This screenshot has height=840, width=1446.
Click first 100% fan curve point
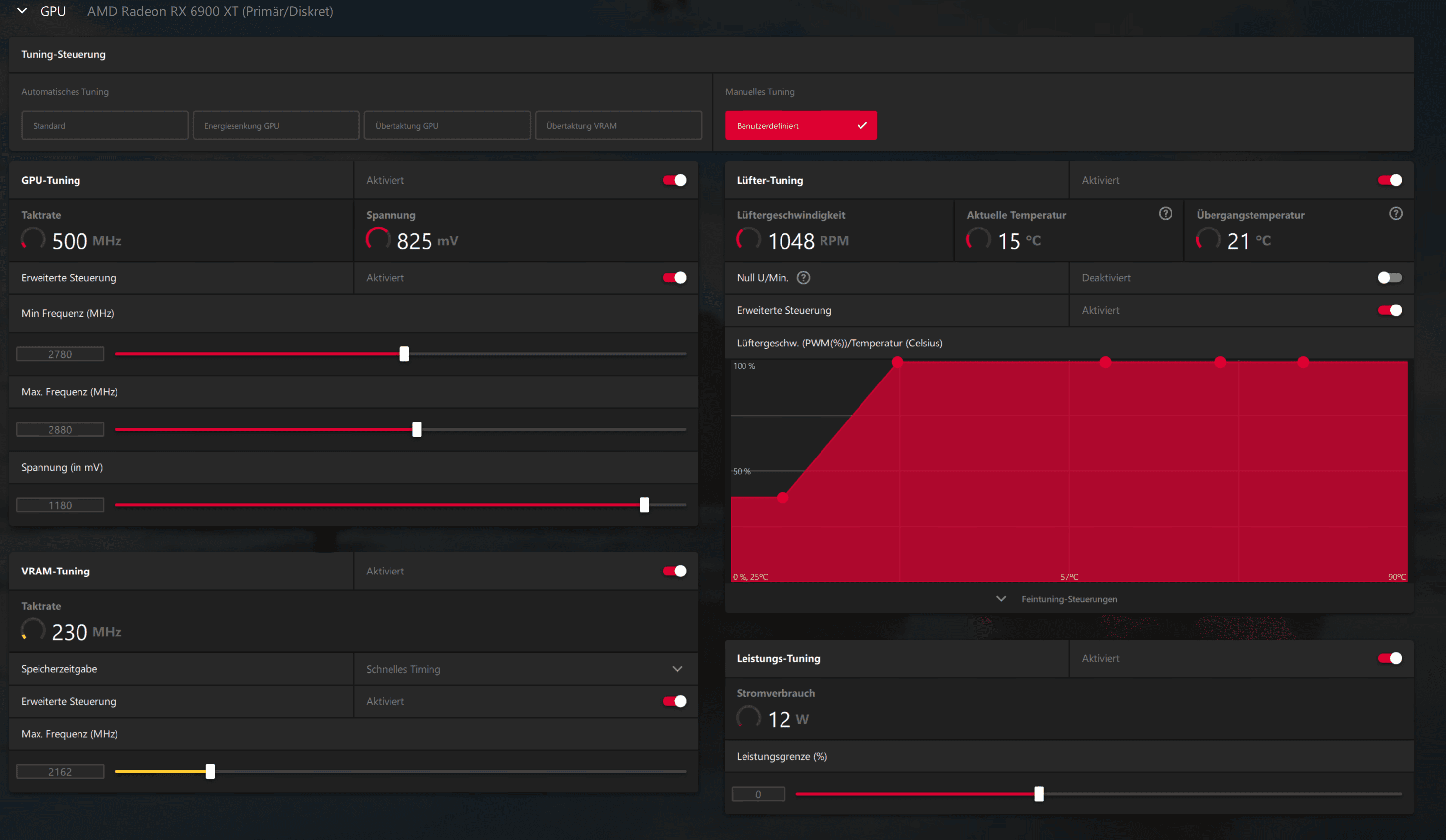pyautogui.click(x=898, y=362)
